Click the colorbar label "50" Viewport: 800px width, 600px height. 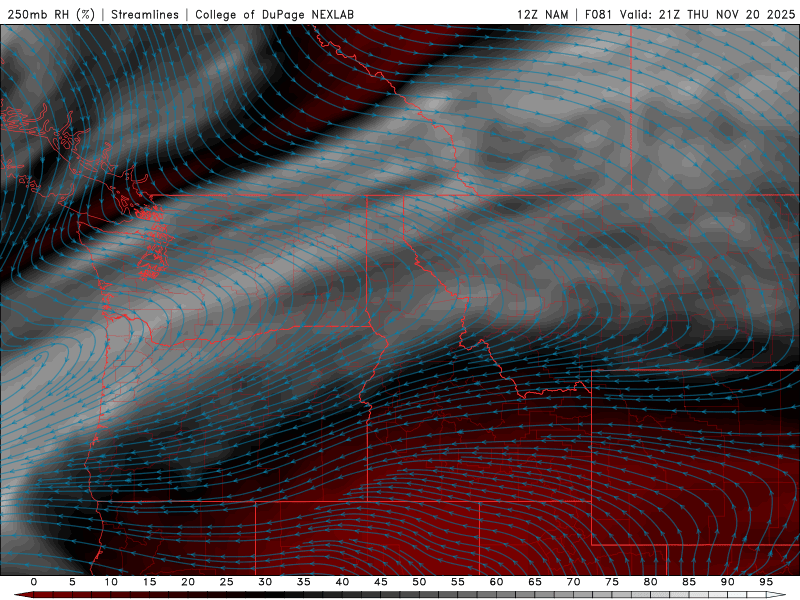(x=419, y=582)
